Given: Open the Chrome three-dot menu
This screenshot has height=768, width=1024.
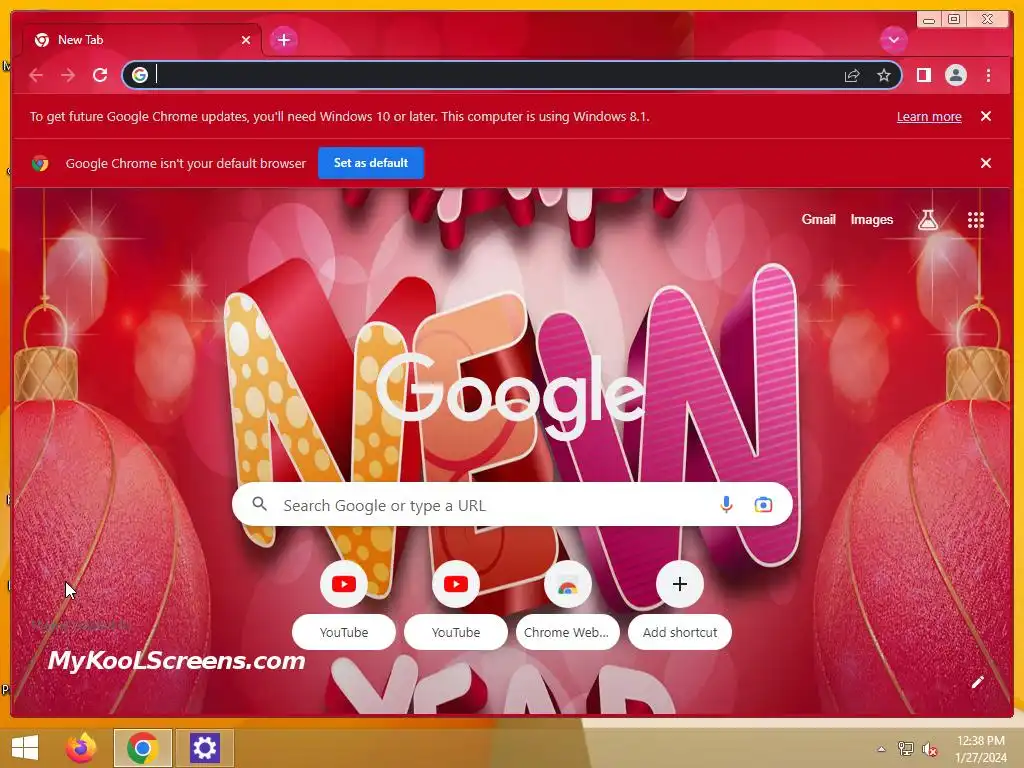Looking at the screenshot, I should click(988, 75).
